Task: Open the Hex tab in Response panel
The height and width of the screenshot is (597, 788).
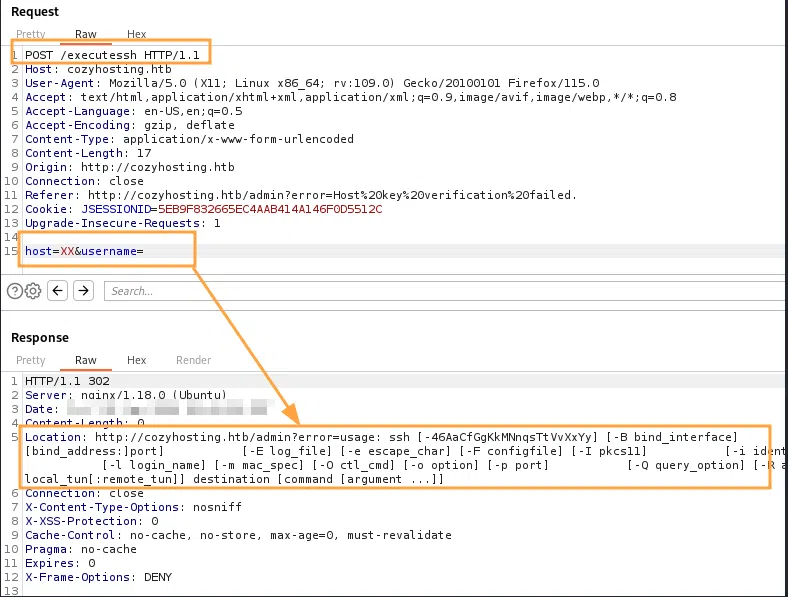Action: pos(136,360)
